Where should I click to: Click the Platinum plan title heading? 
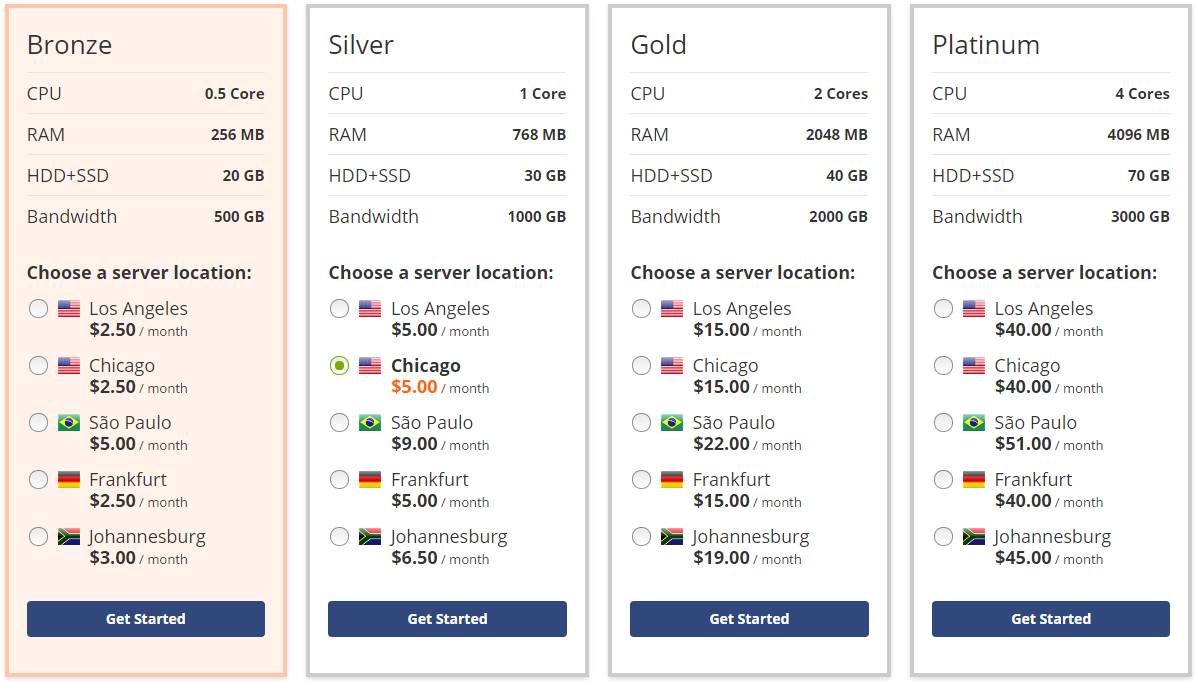pyautogui.click(x=985, y=45)
